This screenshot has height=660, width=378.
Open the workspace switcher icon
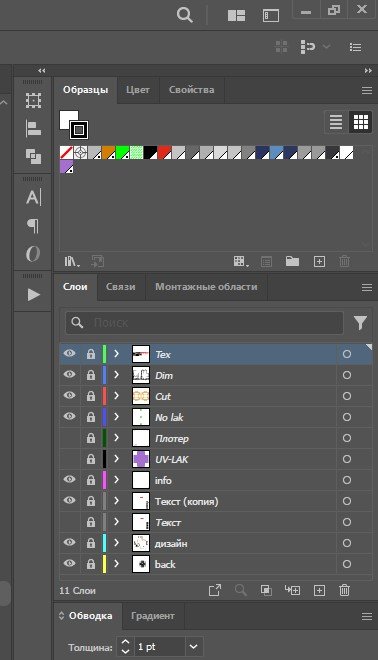(x=271, y=16)
